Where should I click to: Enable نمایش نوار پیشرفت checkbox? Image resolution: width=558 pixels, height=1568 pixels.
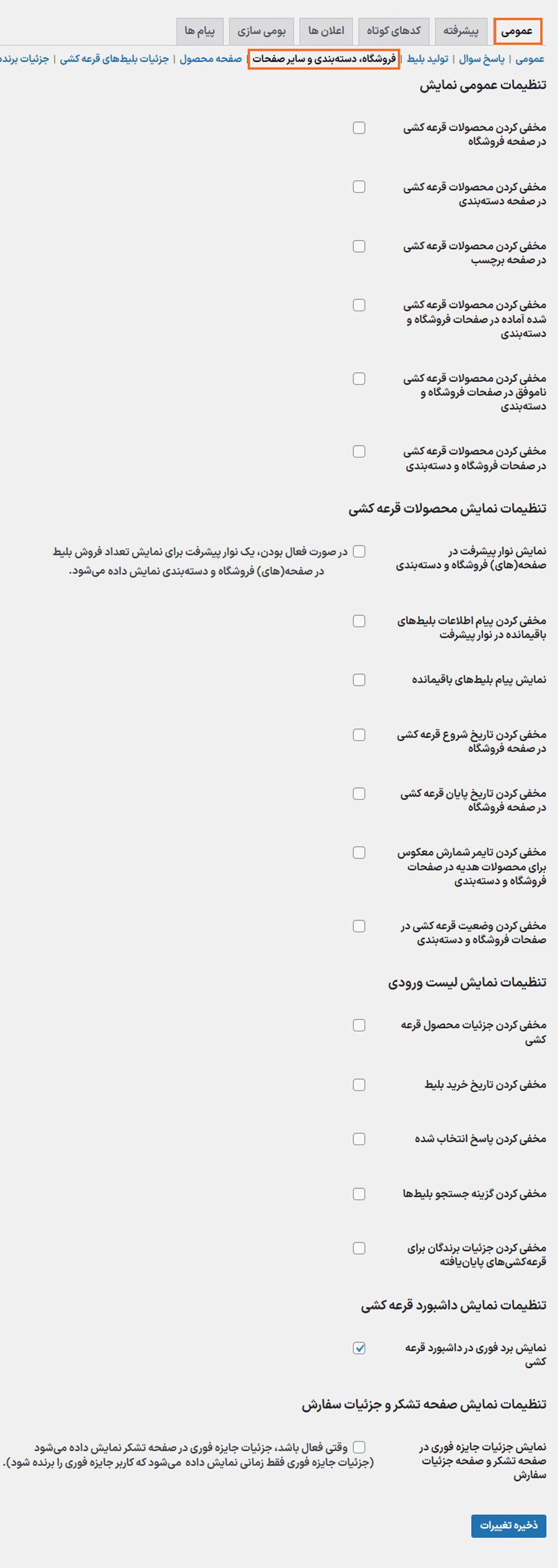(x=359, y=552)
